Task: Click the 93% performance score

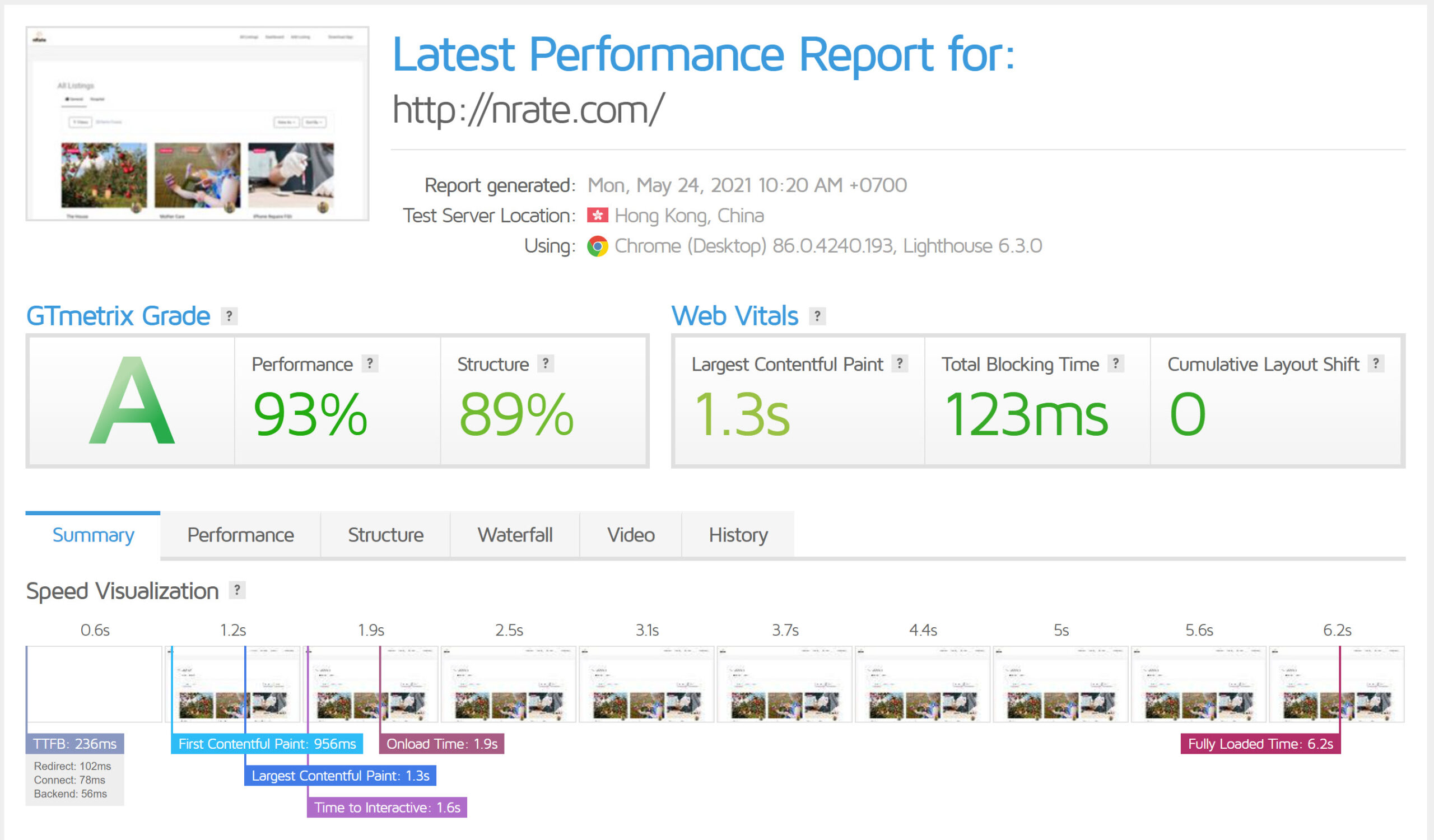Action: (x=310, y=414)
